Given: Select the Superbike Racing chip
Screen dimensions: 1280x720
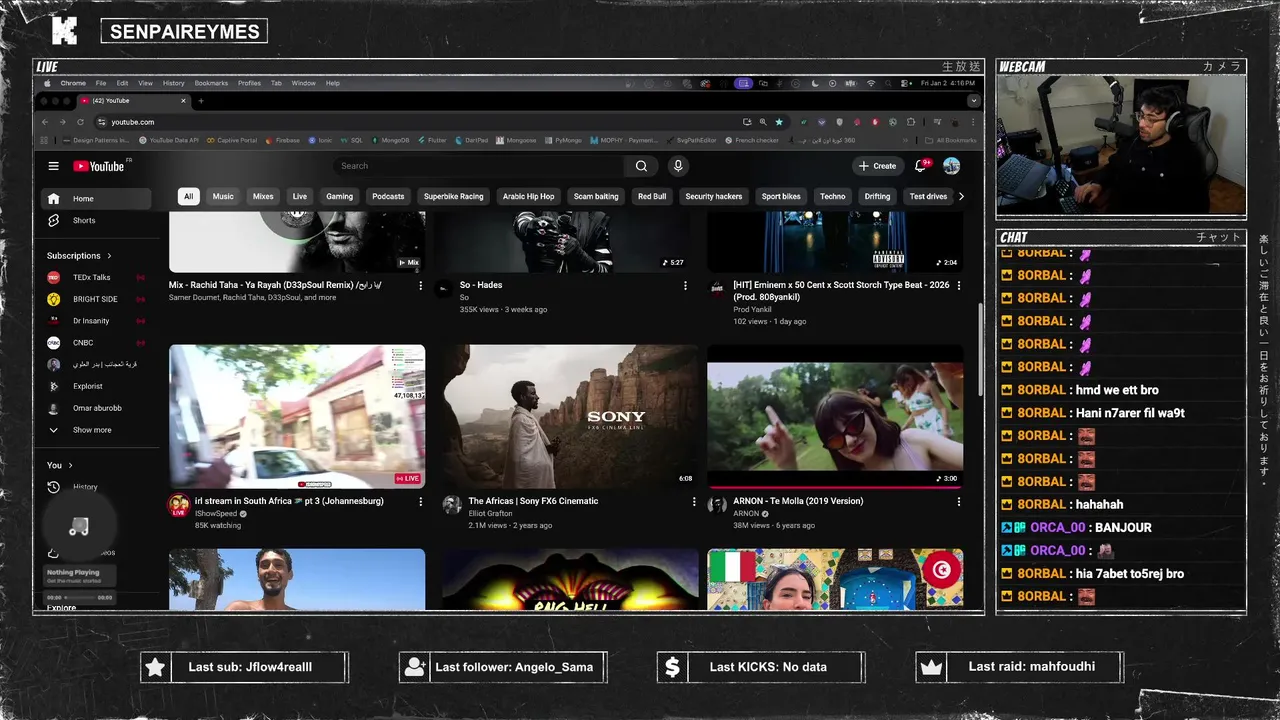Looking at the screenshot, I should click(453, 196).
